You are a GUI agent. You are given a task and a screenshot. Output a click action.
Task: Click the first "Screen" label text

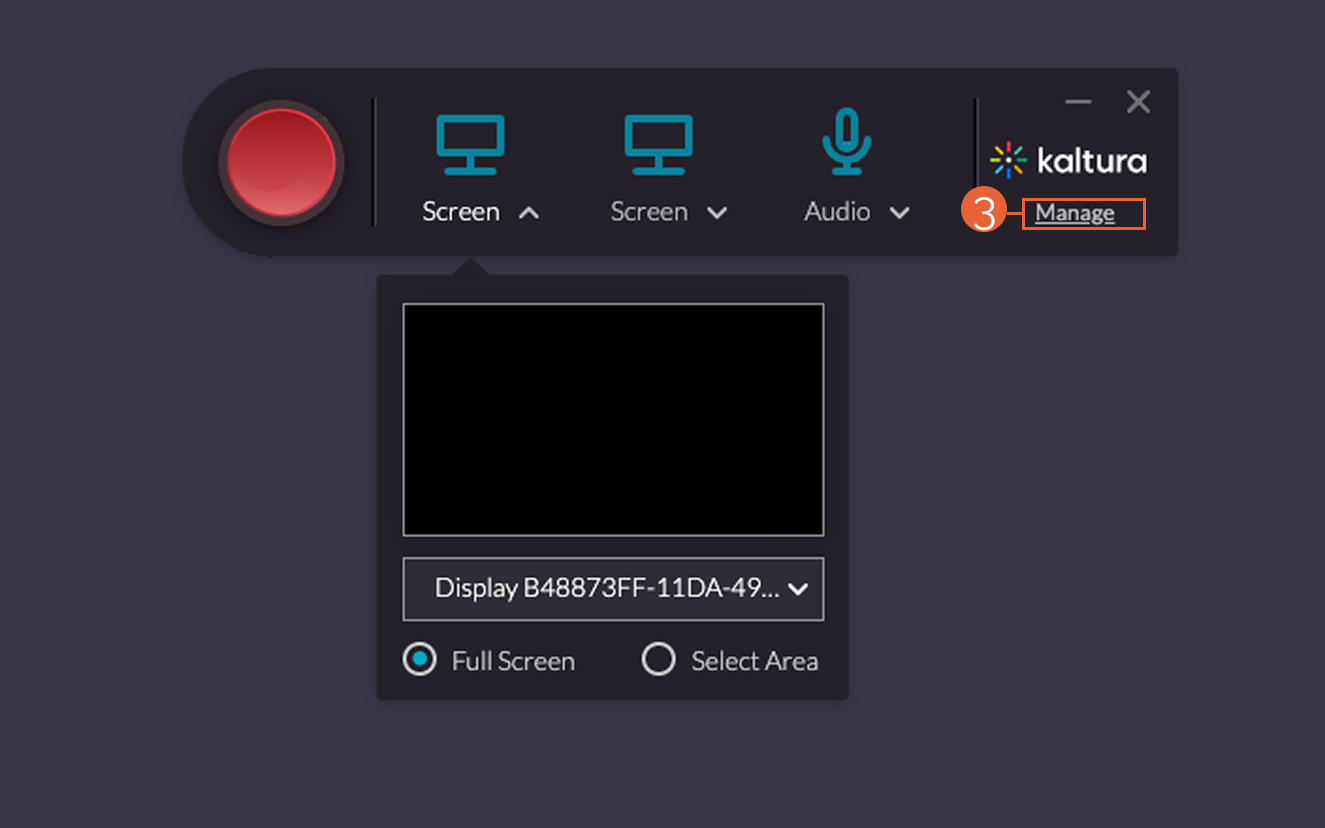point(461,212)
